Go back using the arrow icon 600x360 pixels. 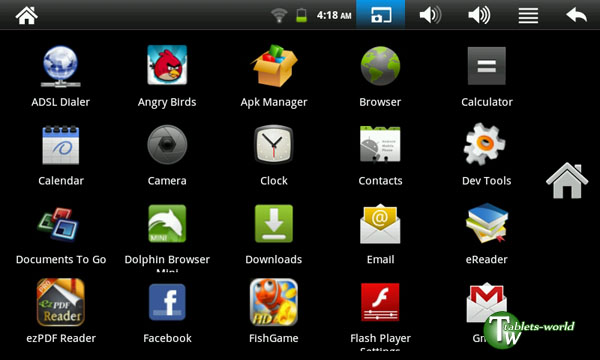click(577, 15)
